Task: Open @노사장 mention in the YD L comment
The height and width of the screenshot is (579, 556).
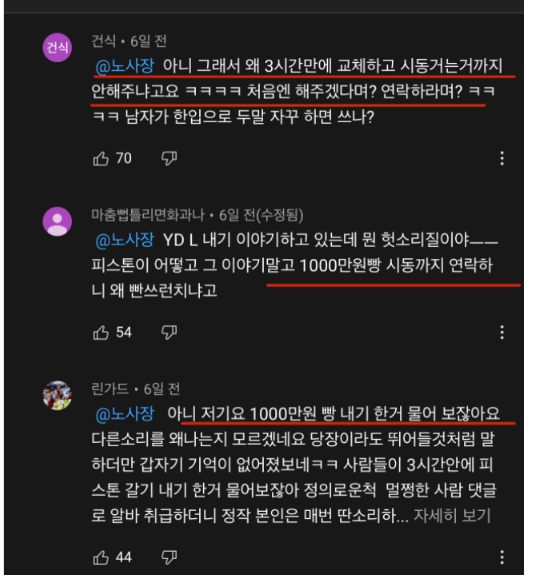Action: (125, 240)
